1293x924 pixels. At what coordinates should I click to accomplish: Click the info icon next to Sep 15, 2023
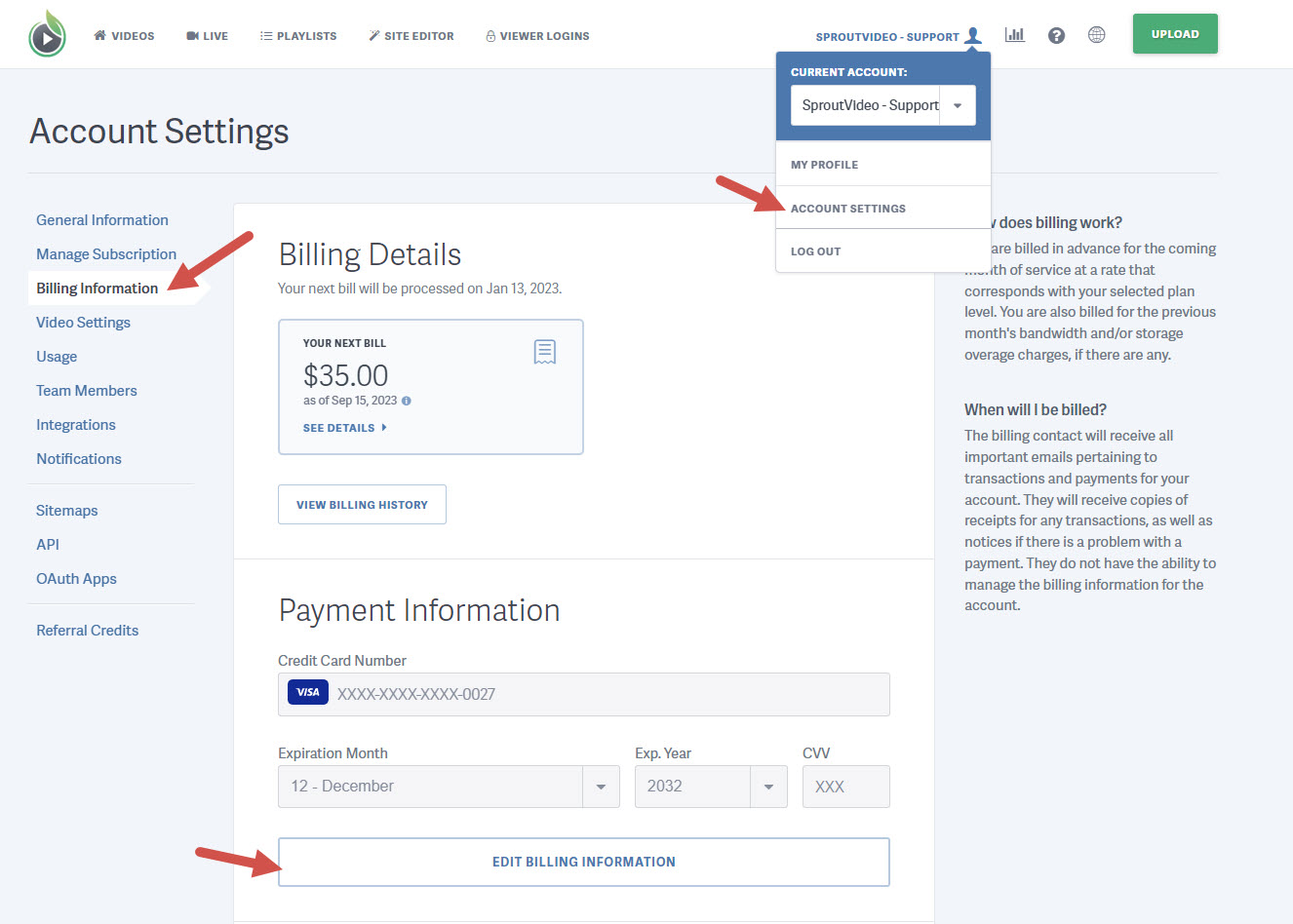406,400
